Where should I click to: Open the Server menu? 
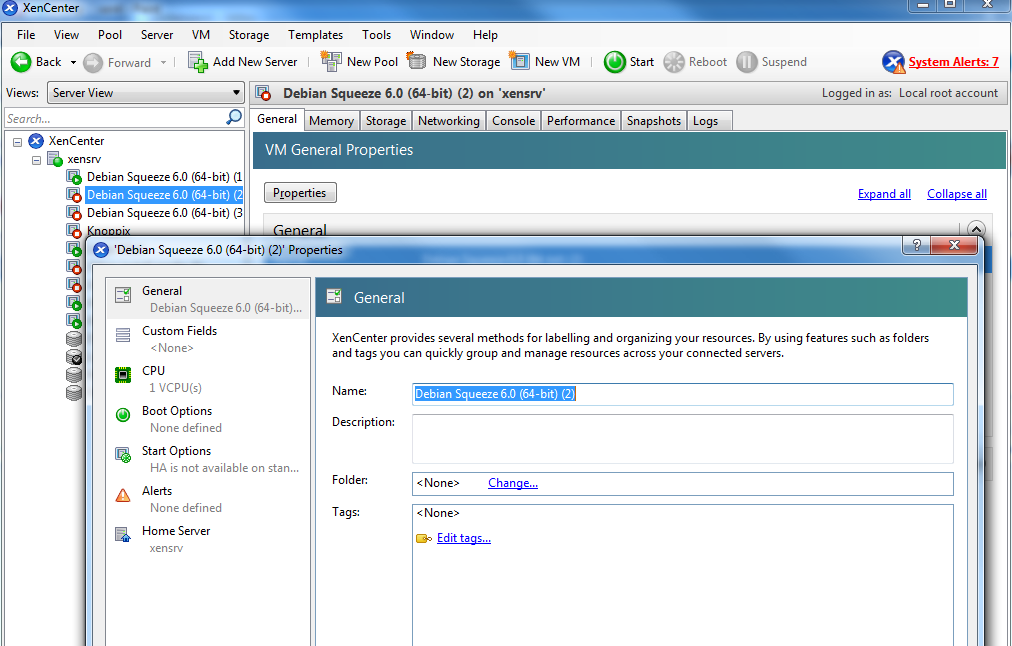tap(157, 35)
